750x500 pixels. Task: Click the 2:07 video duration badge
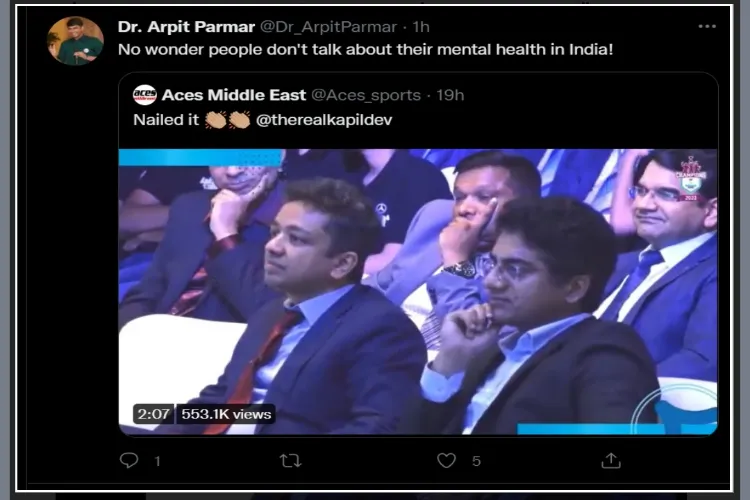(154, 414)
